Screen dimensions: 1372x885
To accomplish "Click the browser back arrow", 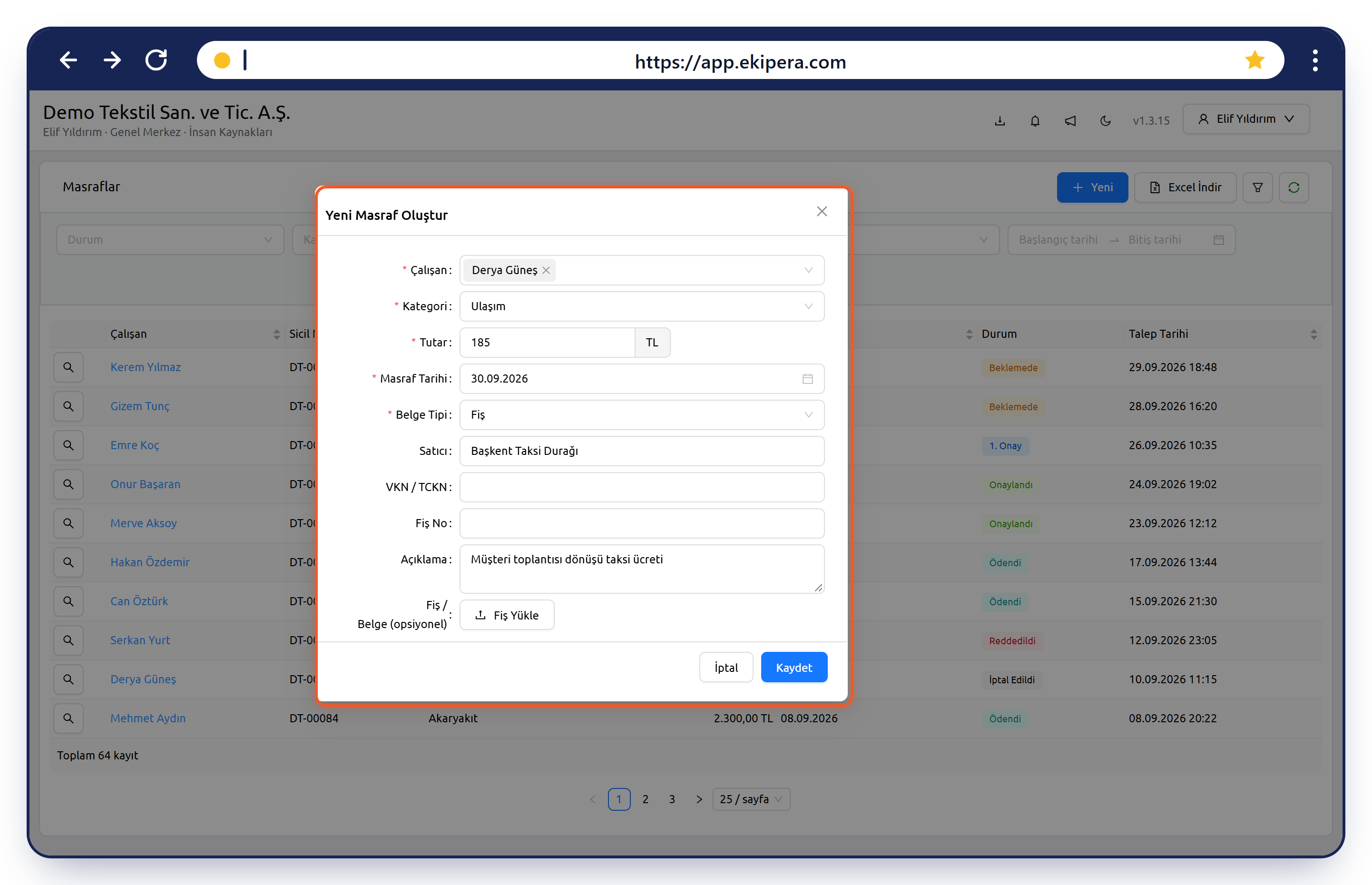I will click(69, 60).
